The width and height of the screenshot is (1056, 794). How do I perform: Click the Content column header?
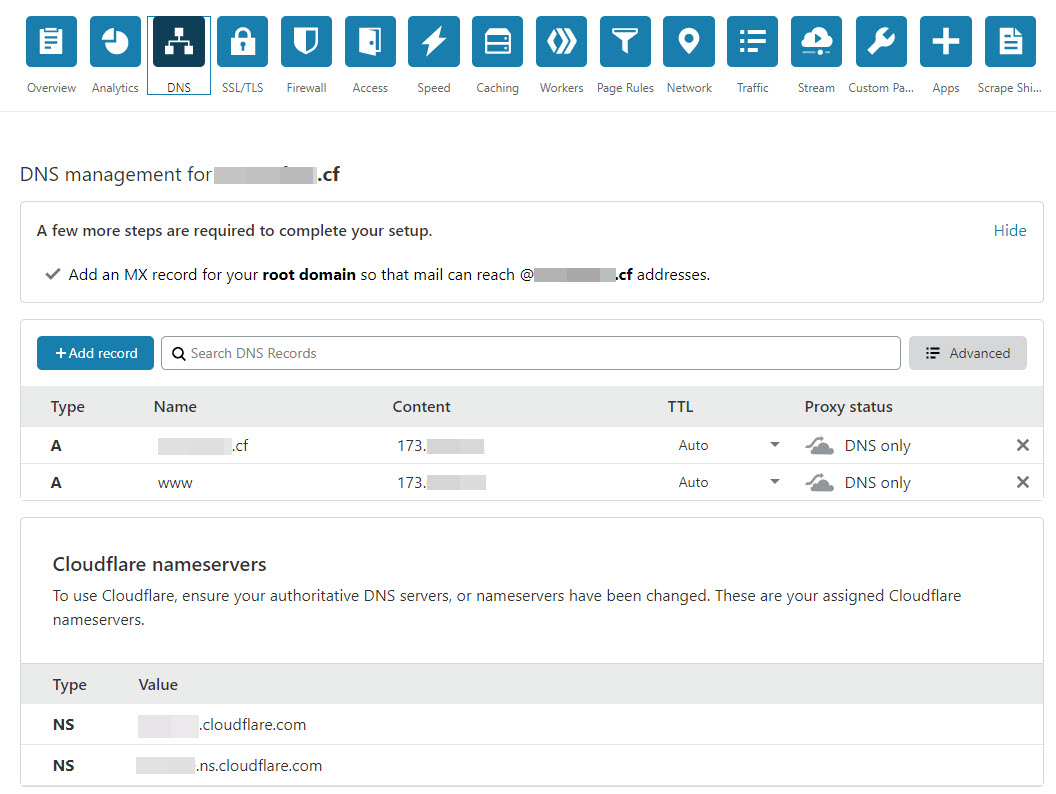coord(422,407)
